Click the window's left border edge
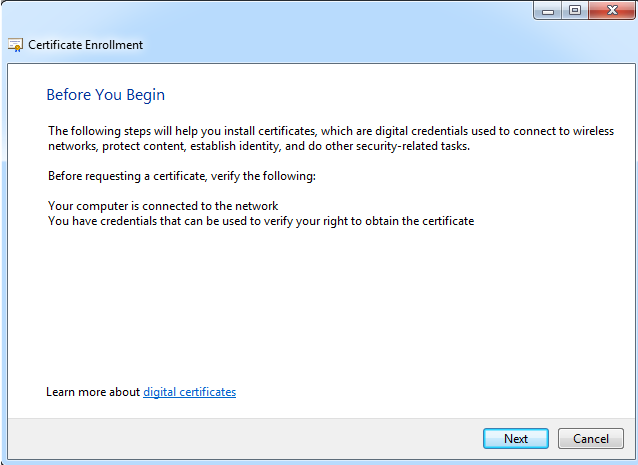Image resolution: width=638 pixels, height=465 pixels. 3,250
